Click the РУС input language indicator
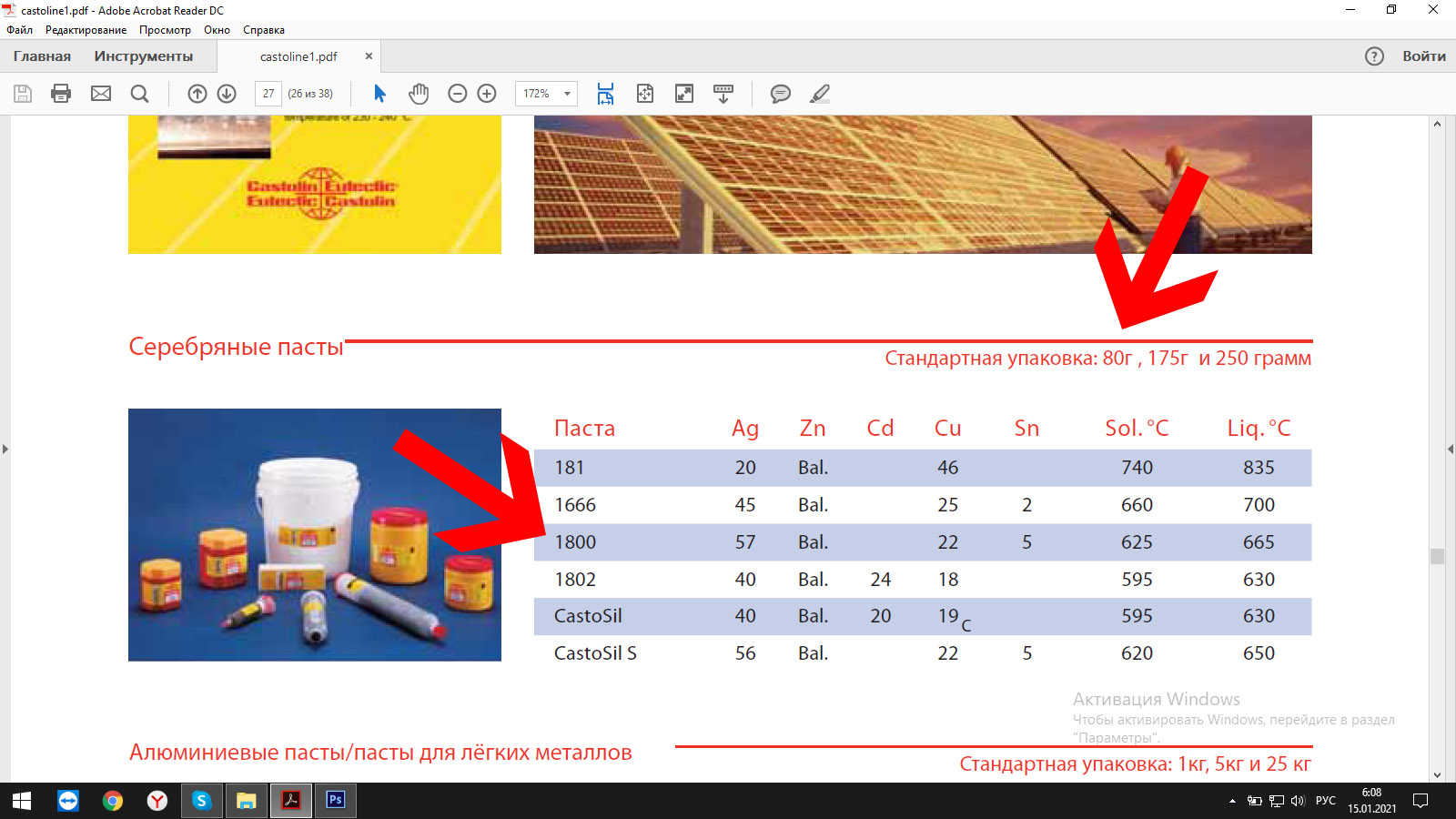1456x819 pixels. [x=1326, y=801]
